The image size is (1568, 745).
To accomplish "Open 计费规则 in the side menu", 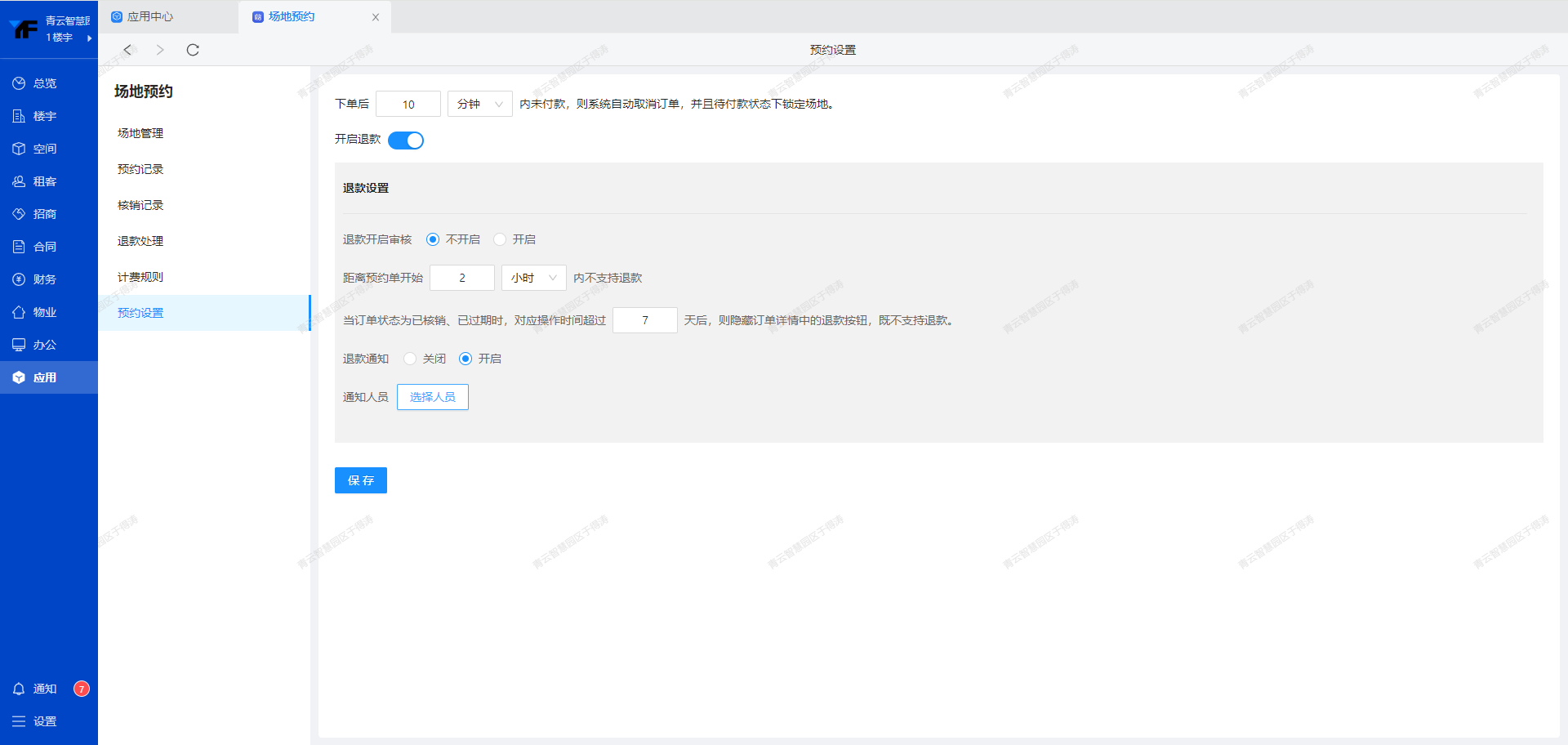I will click(x=140, y=277).
